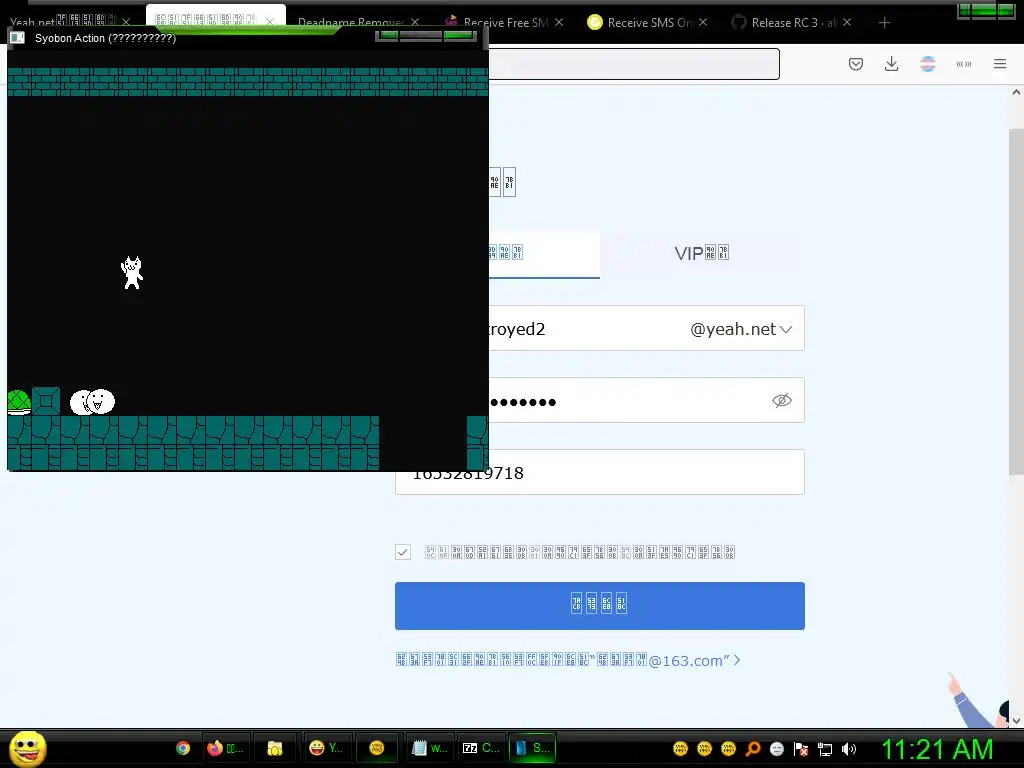The width and height of the screenshot is (1024, 768).
Task: Switch to the Firefox taskbar button
Action: point(224,748)
